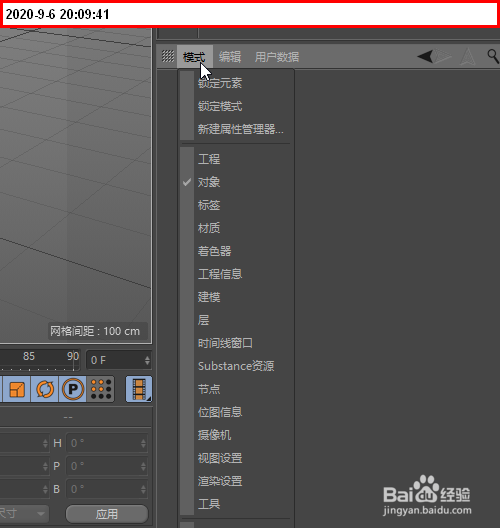Choose 锁定元素 from the mode menu
Image resolution: width=500 pixels, height=528 pixels.
(x=220, y=83)
